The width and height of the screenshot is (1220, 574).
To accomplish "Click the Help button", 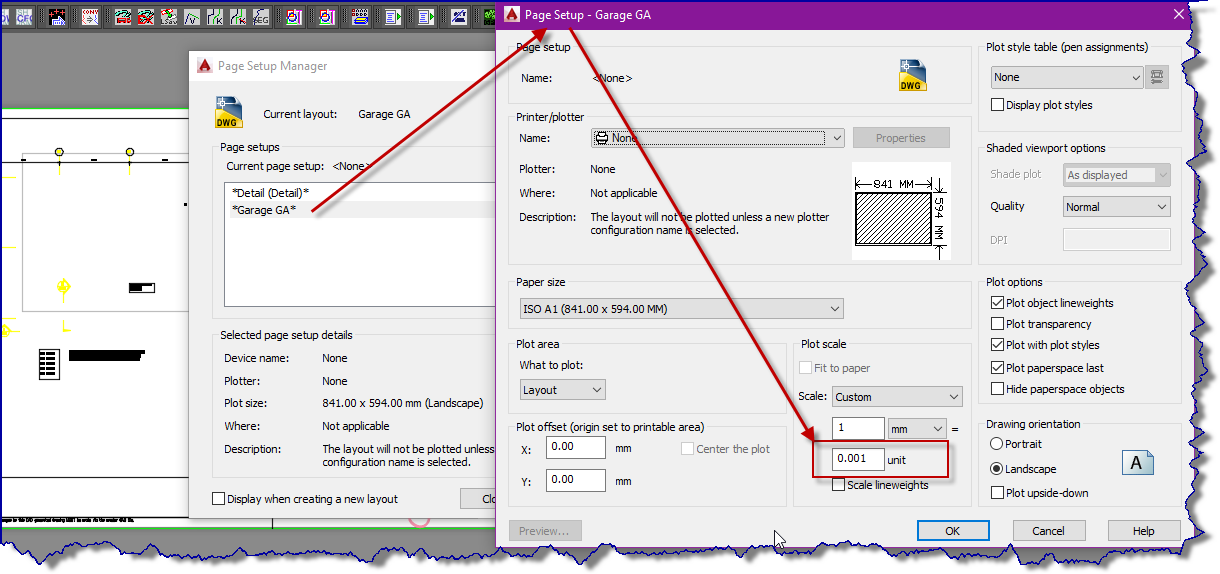I will (x=1144, y=531).
